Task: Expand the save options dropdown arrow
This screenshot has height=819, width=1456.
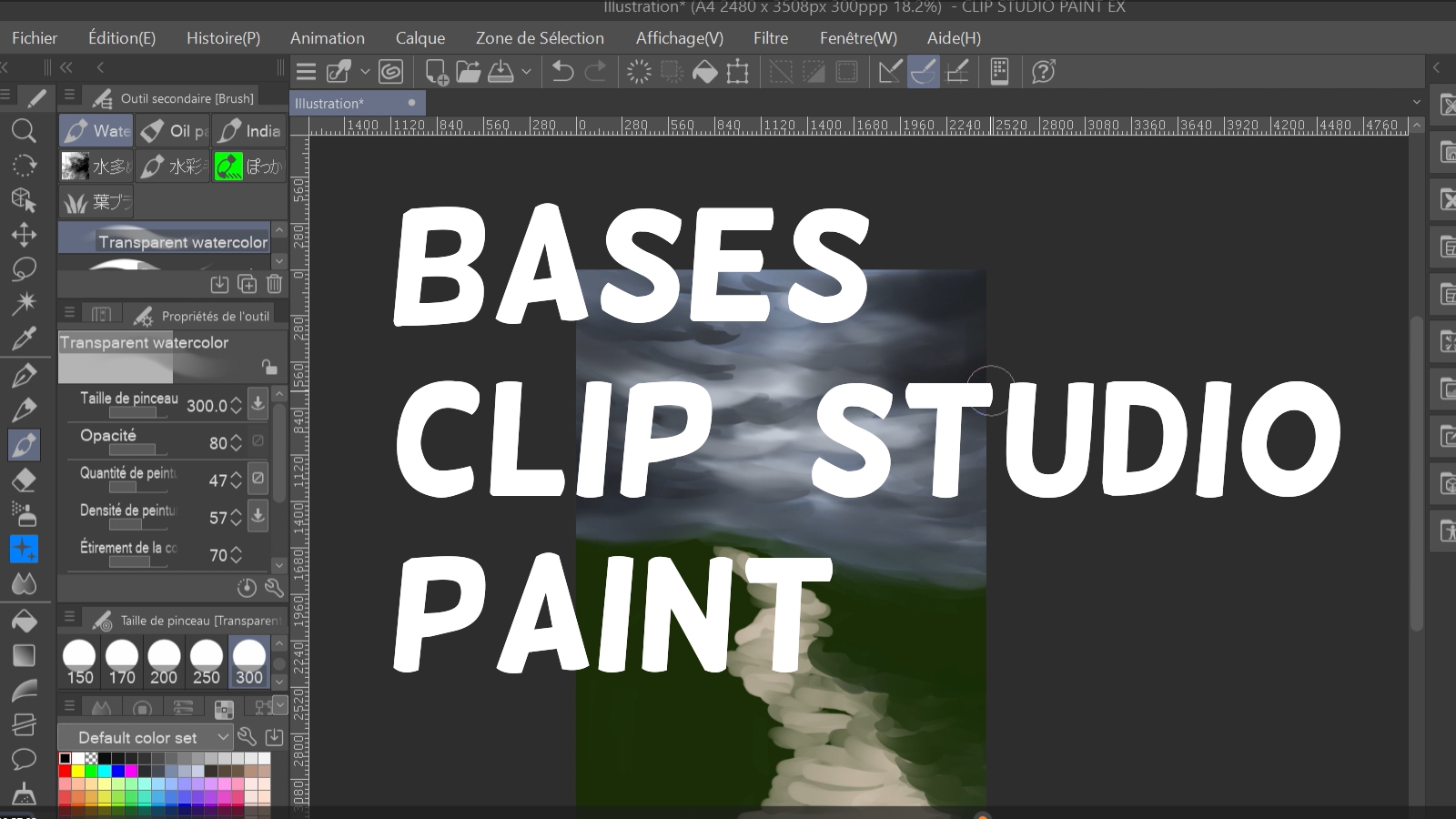Action: 526,72
